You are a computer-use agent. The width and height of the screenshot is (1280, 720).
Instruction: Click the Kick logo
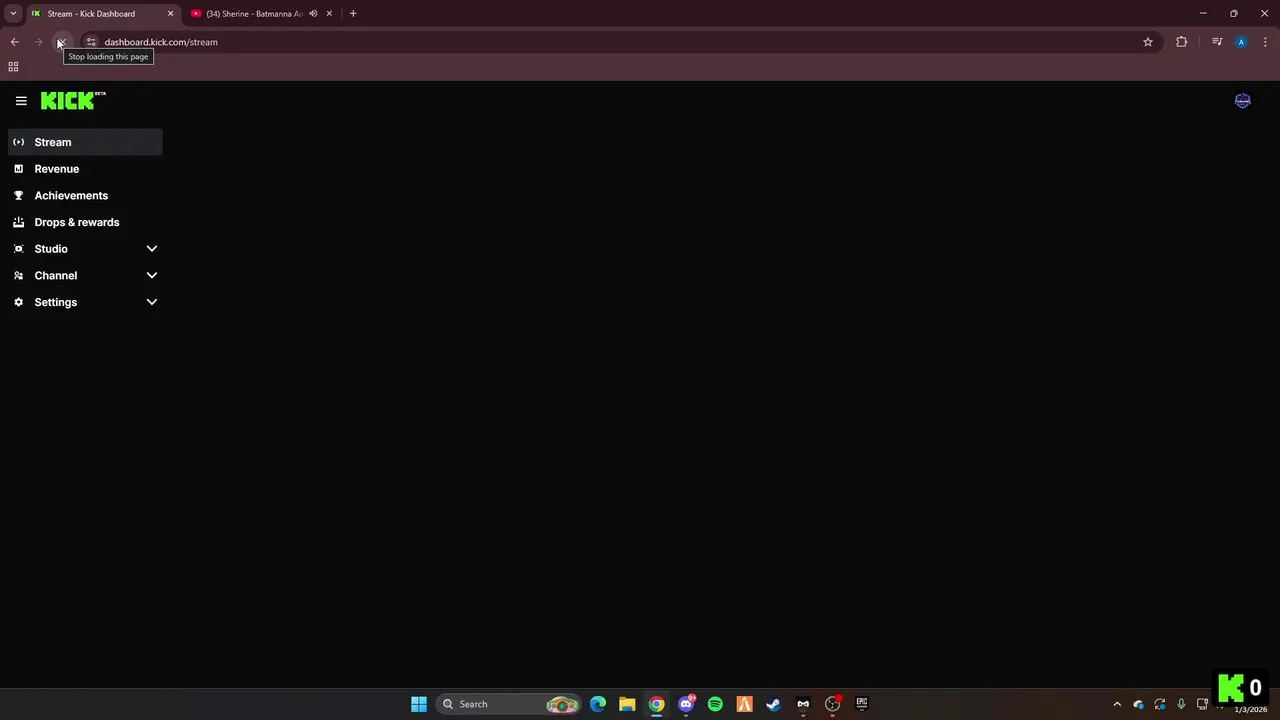point(72,100)
